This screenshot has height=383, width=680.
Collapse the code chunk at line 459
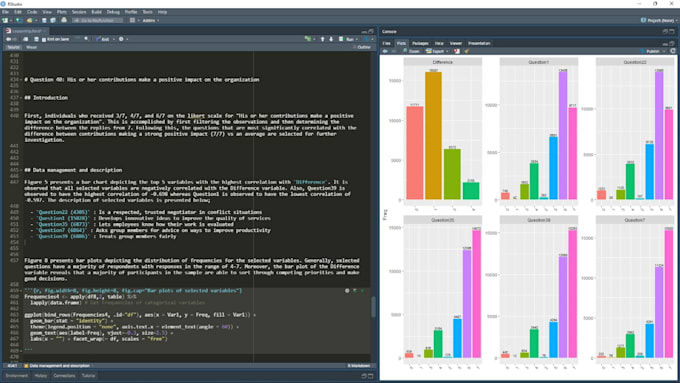click(22, 291)
